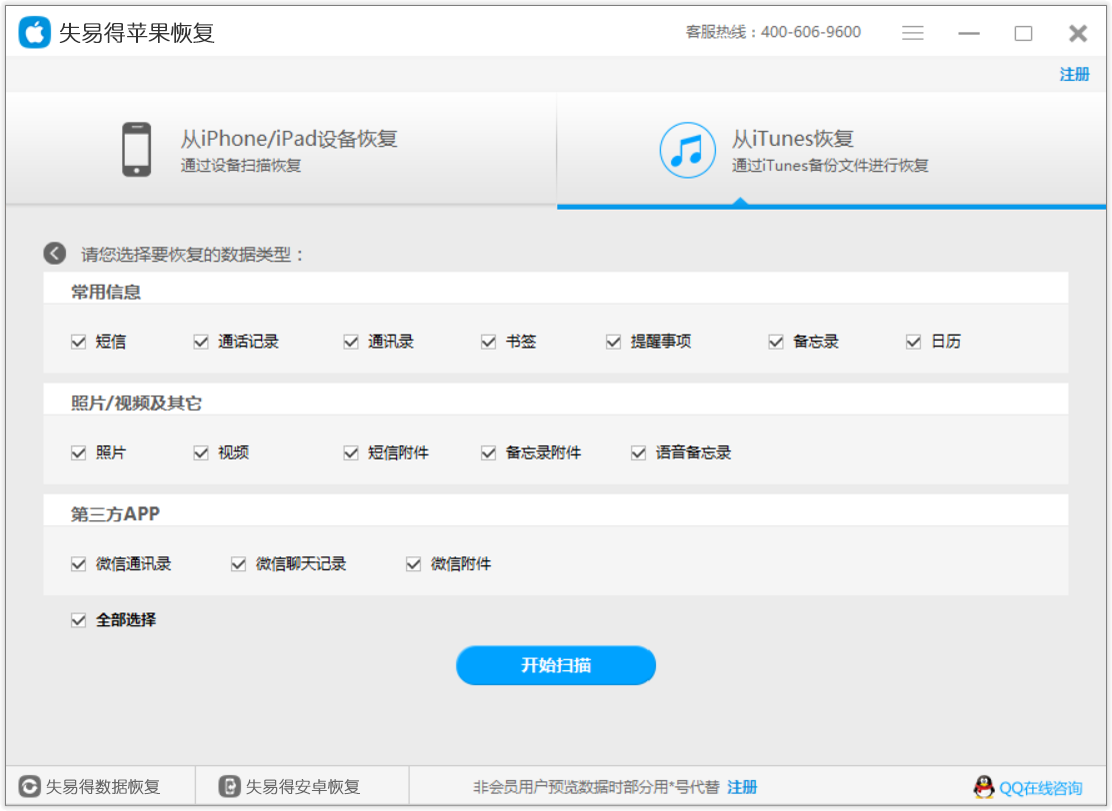Viewport: 1112px width, 811px height.
Task: Click the back arrow above the data type list
Action: [x=55, y=254]
